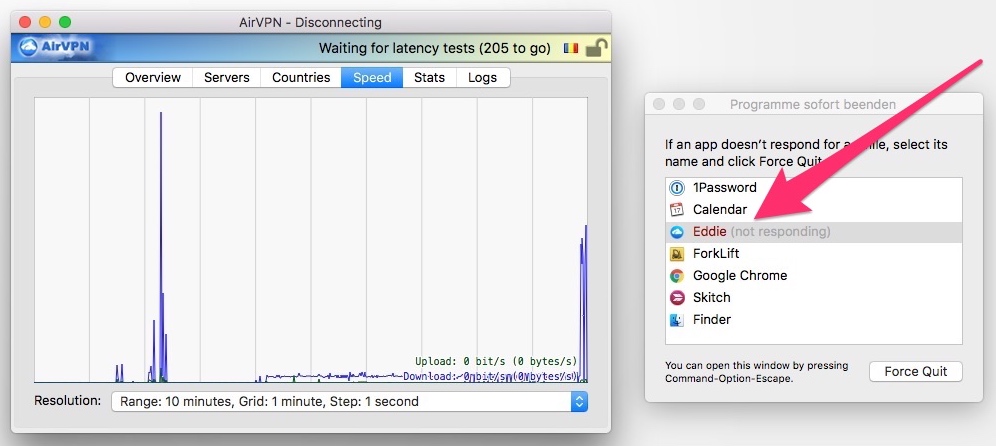Switch to the Servers tab
996x446 pixels.
click(227, 78)
